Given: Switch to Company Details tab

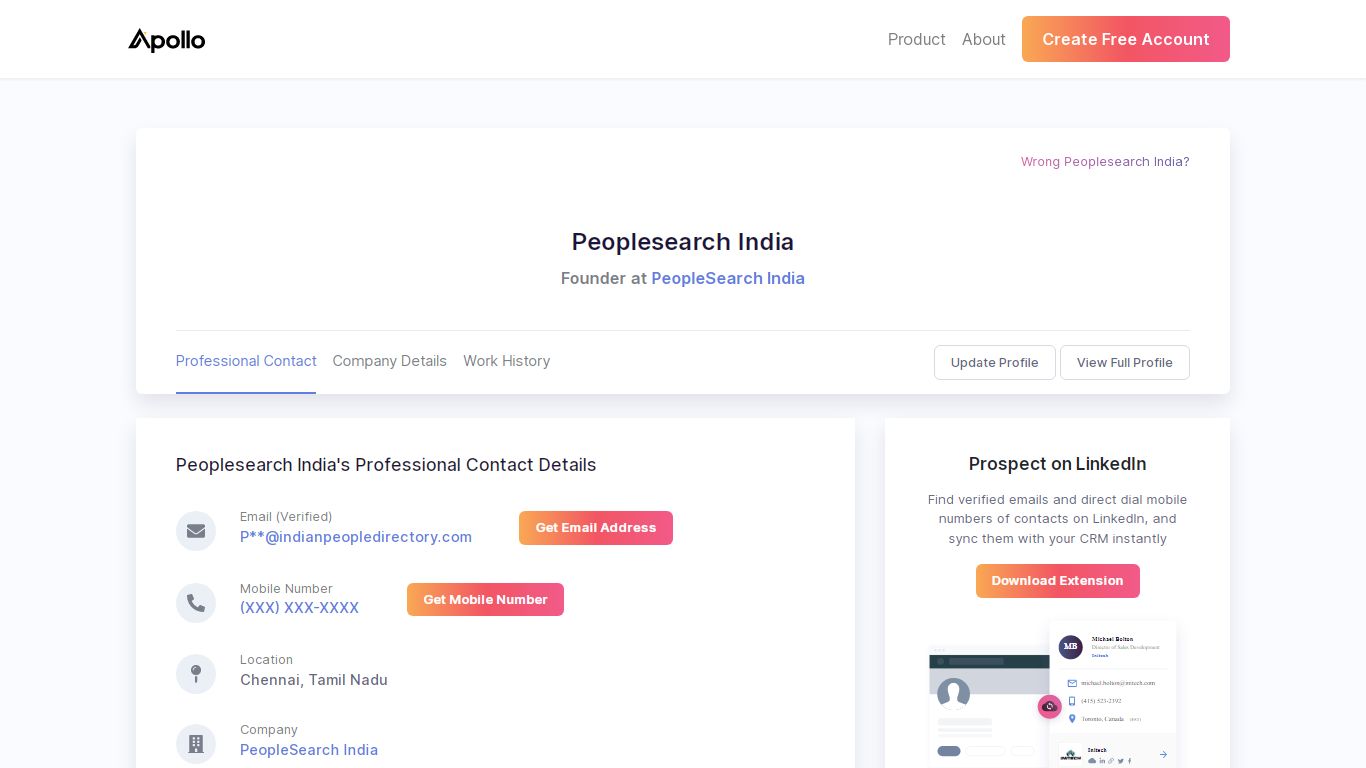Looking at the screenshot, I should 390,361.
